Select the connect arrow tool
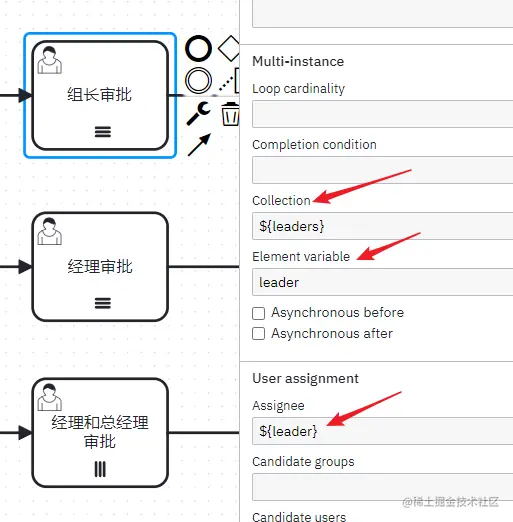Screen dimensions: 513x522 coord(199,145)
